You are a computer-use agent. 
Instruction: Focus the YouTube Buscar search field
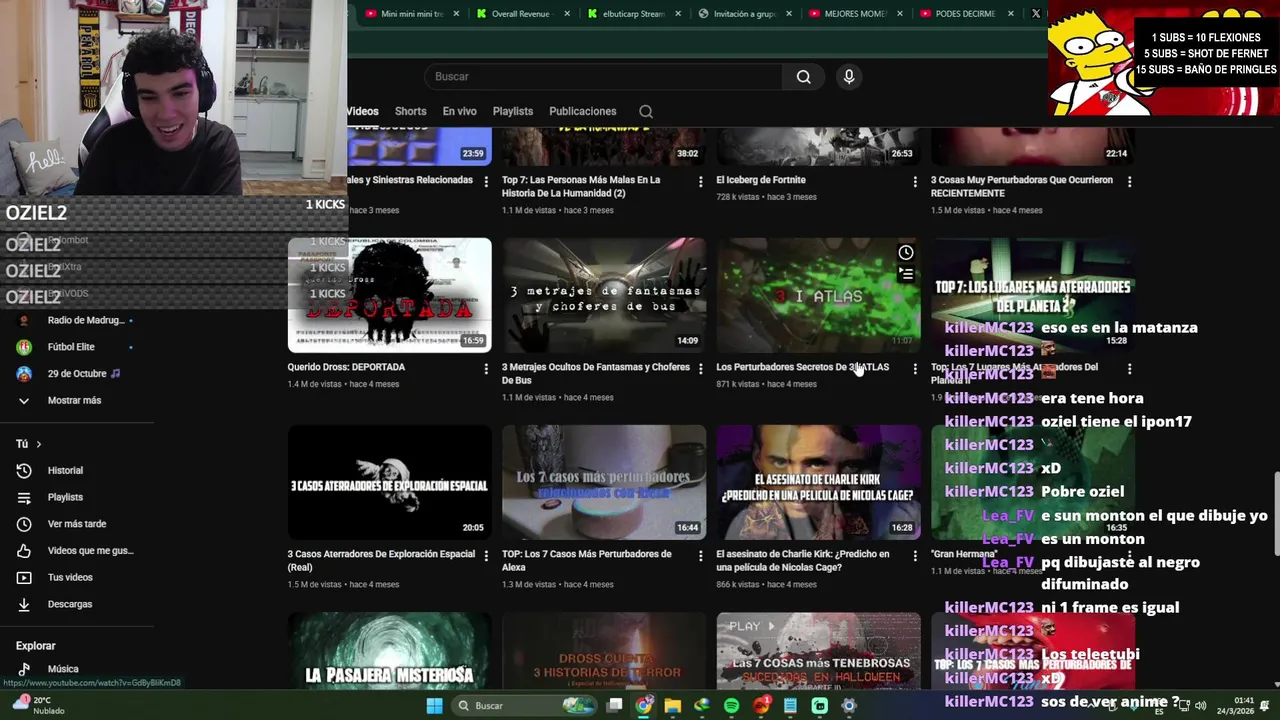click(x=604, y=77)
